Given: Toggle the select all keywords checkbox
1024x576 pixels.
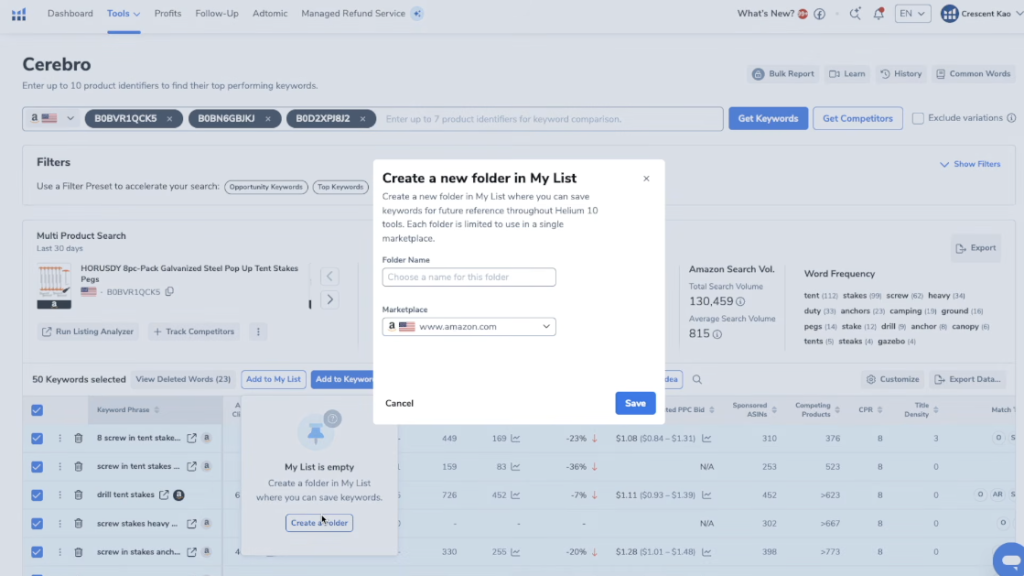Looking at the screenshot, I should (37, 410).
